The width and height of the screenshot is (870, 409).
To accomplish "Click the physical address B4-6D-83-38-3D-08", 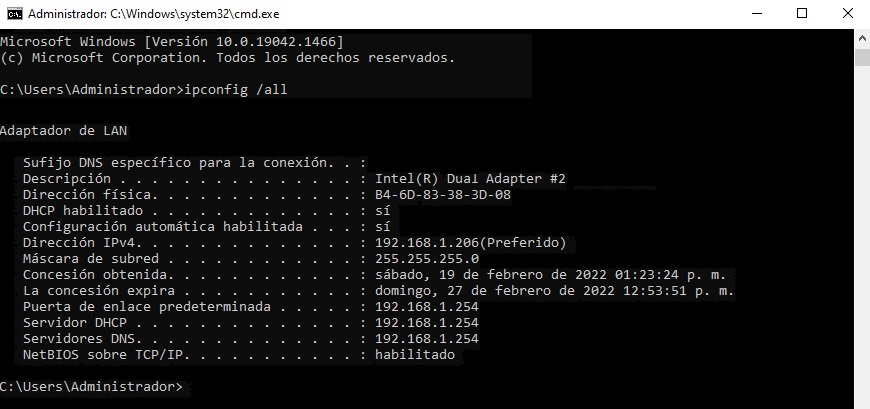I will pos(443,195).
